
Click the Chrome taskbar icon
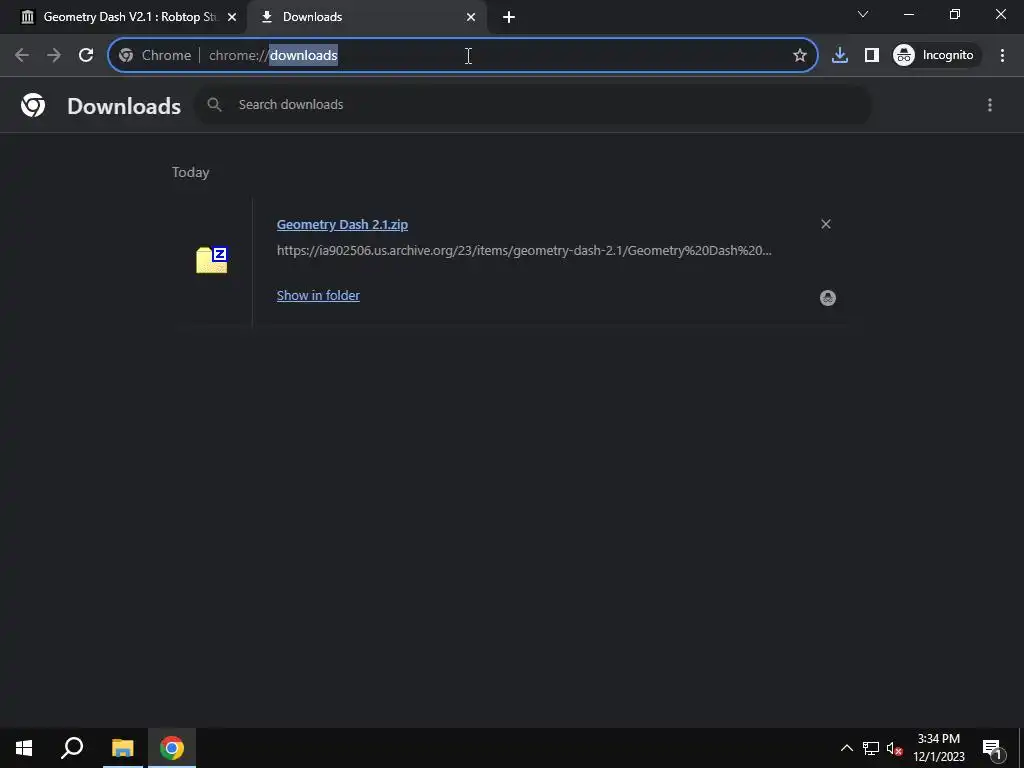[172, 748]
